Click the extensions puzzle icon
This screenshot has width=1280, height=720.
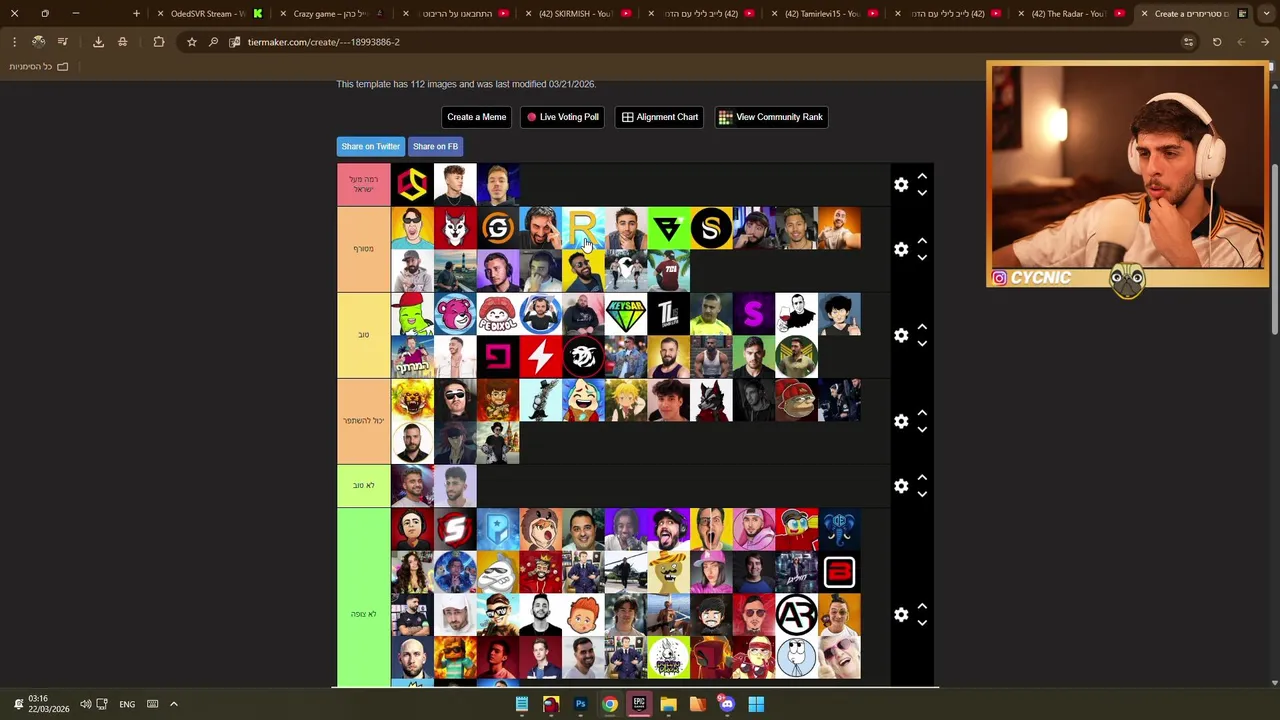[x=159, y=42]
